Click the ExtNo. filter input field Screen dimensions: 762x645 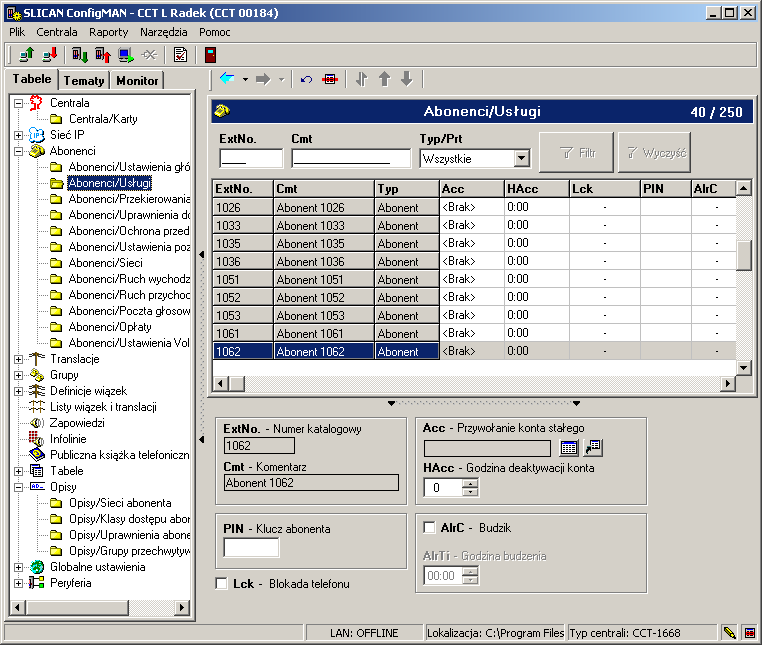coord(251,158)
